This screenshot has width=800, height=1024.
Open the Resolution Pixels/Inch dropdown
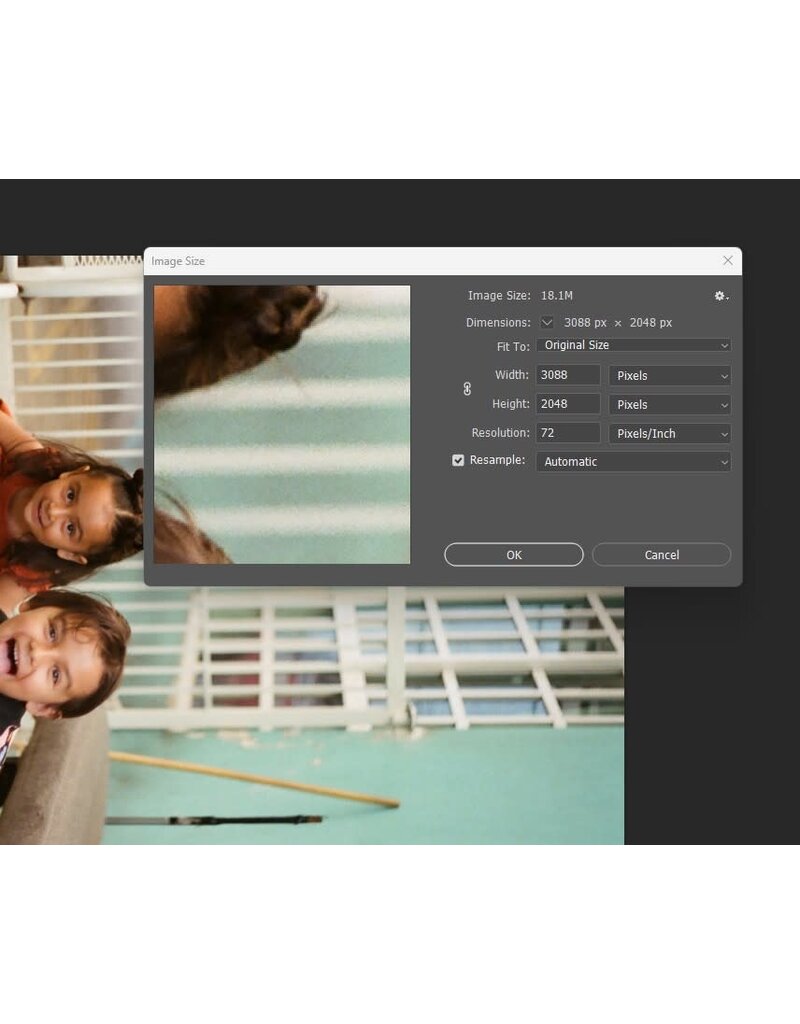(669, 434)
